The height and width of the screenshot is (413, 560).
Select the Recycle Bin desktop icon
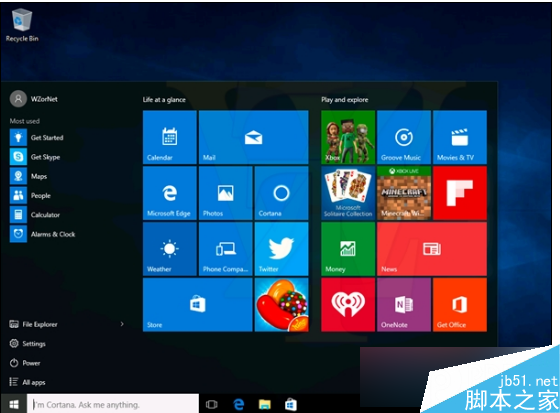[x=22, y=26]
